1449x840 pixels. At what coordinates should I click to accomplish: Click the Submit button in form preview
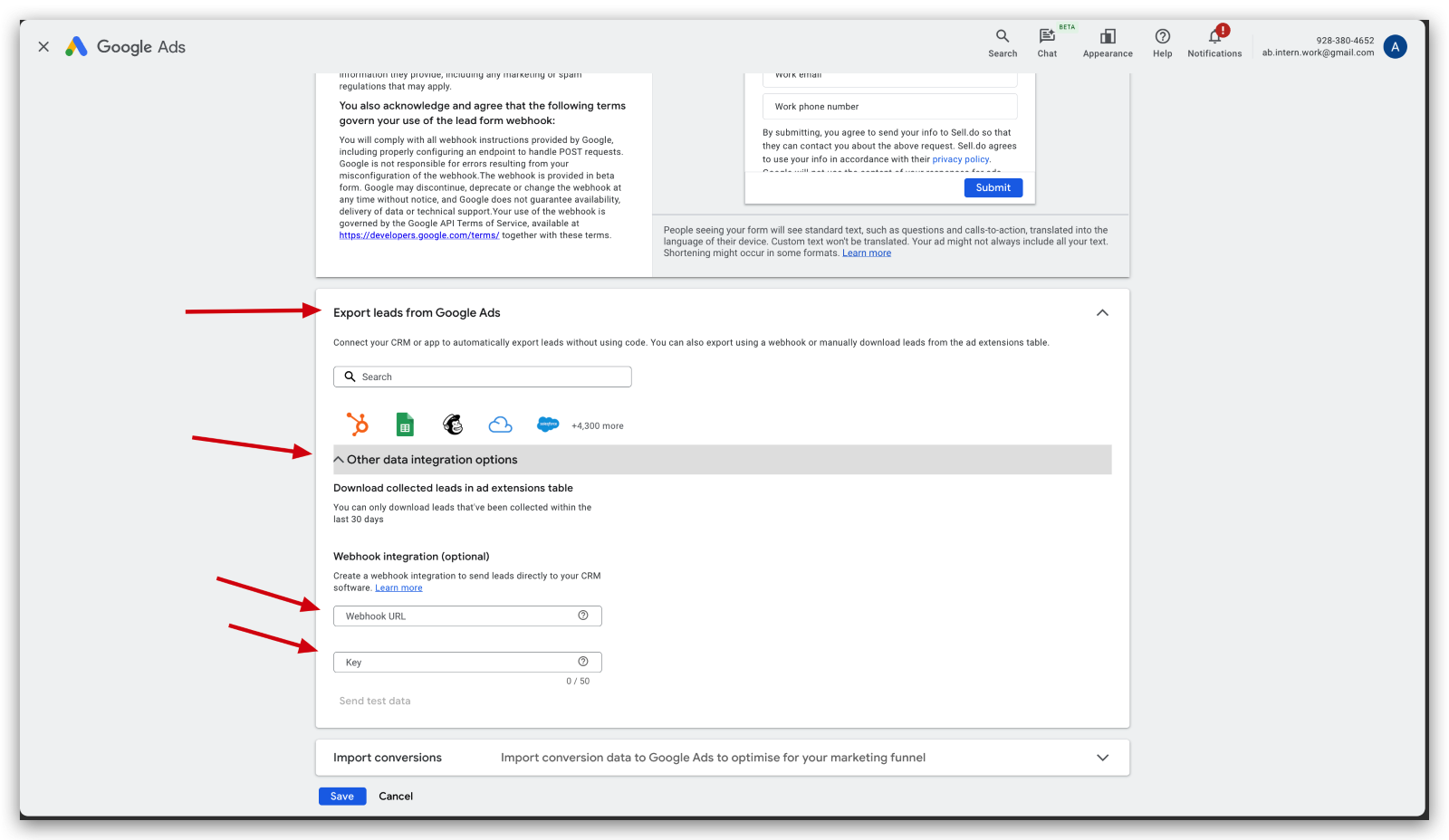click(993, 187)
